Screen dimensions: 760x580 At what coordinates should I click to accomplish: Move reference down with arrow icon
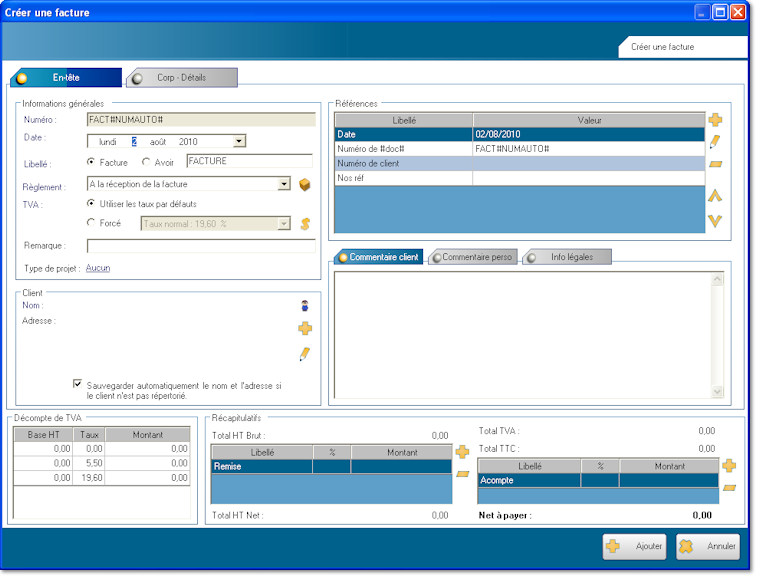point(715,220)
